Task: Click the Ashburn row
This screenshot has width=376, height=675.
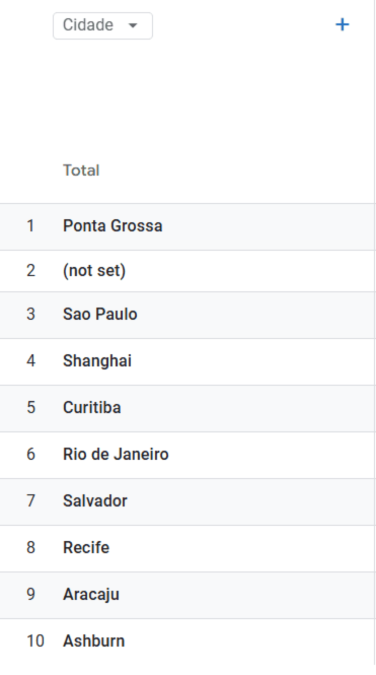Action: pos(187,641)
